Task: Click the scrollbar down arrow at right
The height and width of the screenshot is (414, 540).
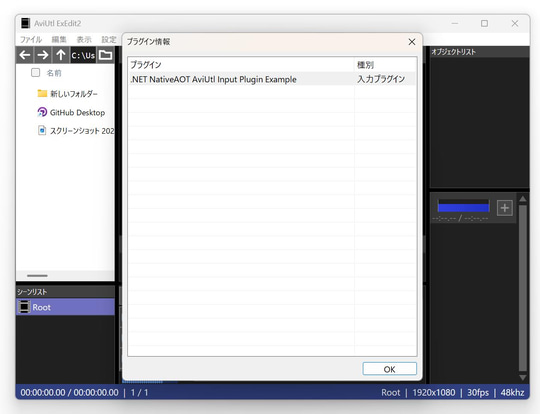Action: tap(522, 377)
